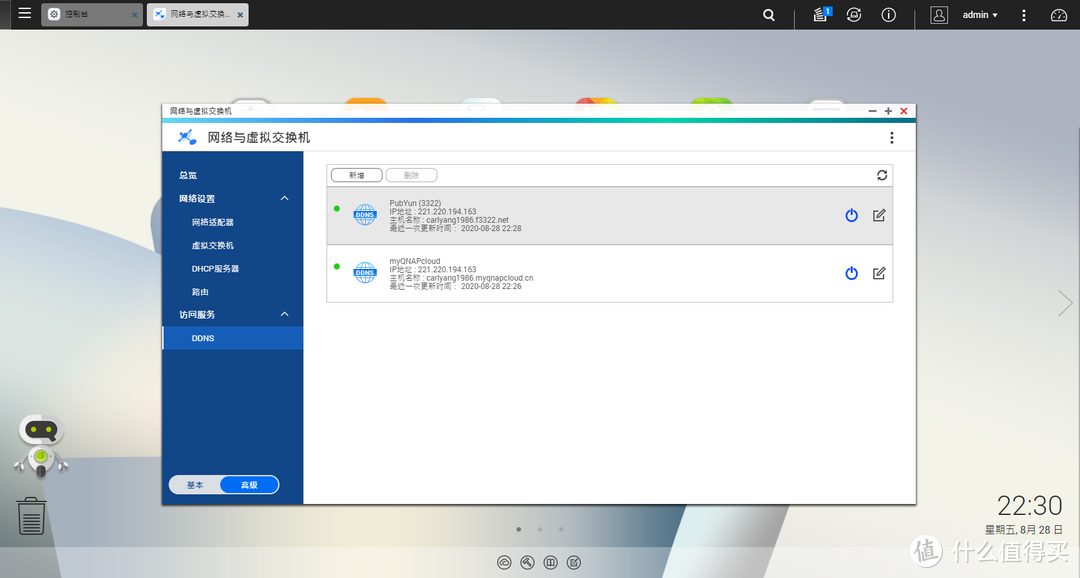Image resolution: width=1080 pixels, height=578 pixels.
Task: Open the desktop recycle bin
Action: [31, 516]
